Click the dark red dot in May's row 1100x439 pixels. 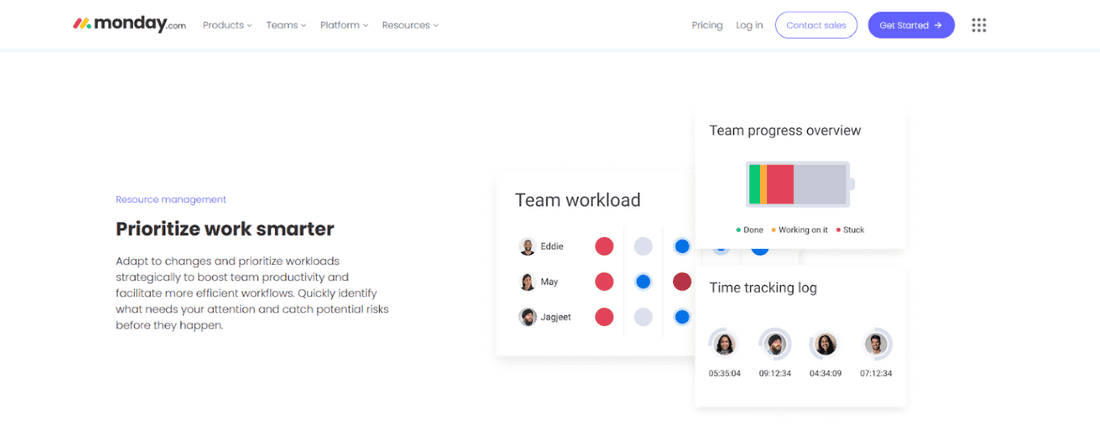682,282
